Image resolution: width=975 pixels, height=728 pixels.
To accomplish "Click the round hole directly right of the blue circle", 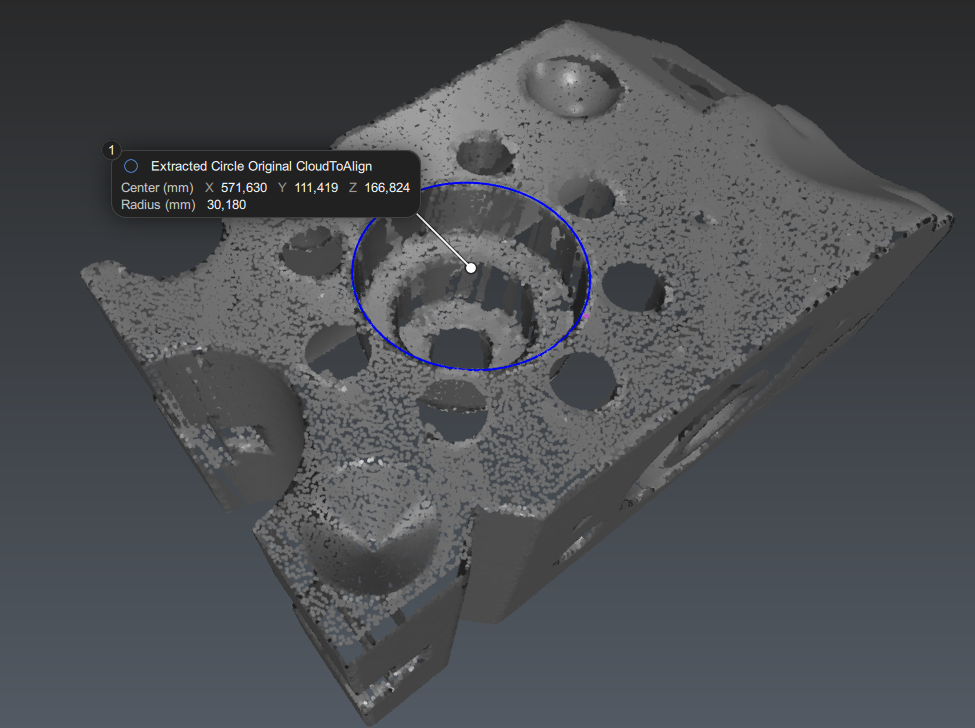I will (632, 286).
